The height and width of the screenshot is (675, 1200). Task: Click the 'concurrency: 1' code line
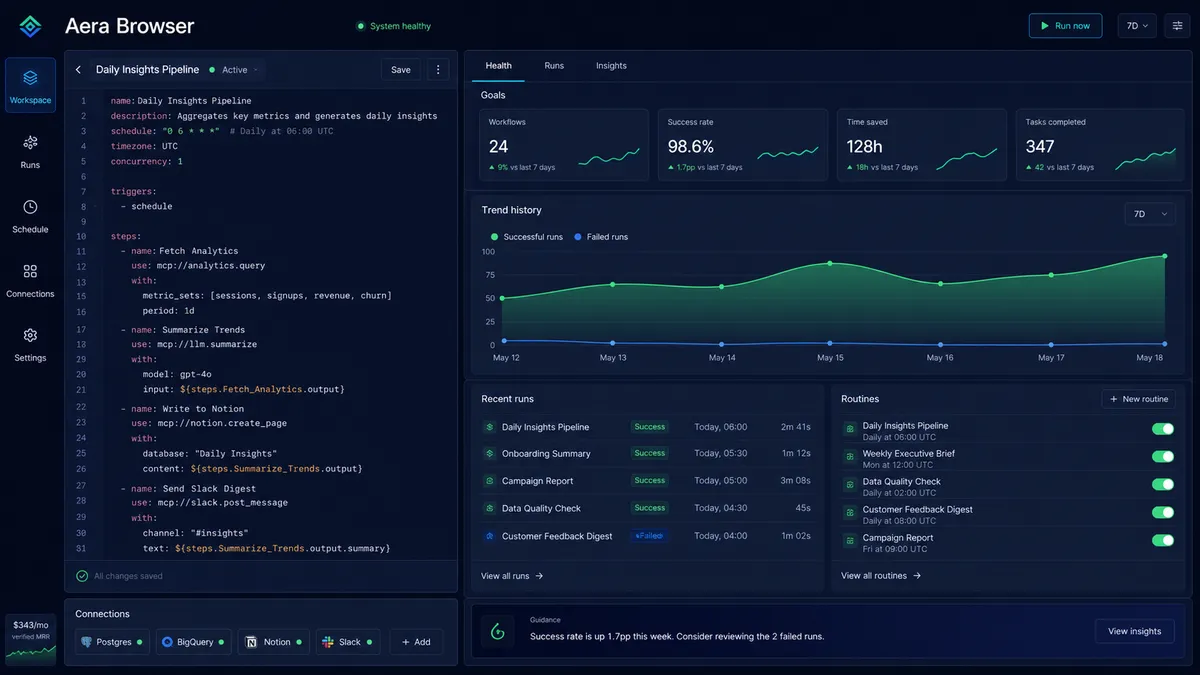[147, 161]
